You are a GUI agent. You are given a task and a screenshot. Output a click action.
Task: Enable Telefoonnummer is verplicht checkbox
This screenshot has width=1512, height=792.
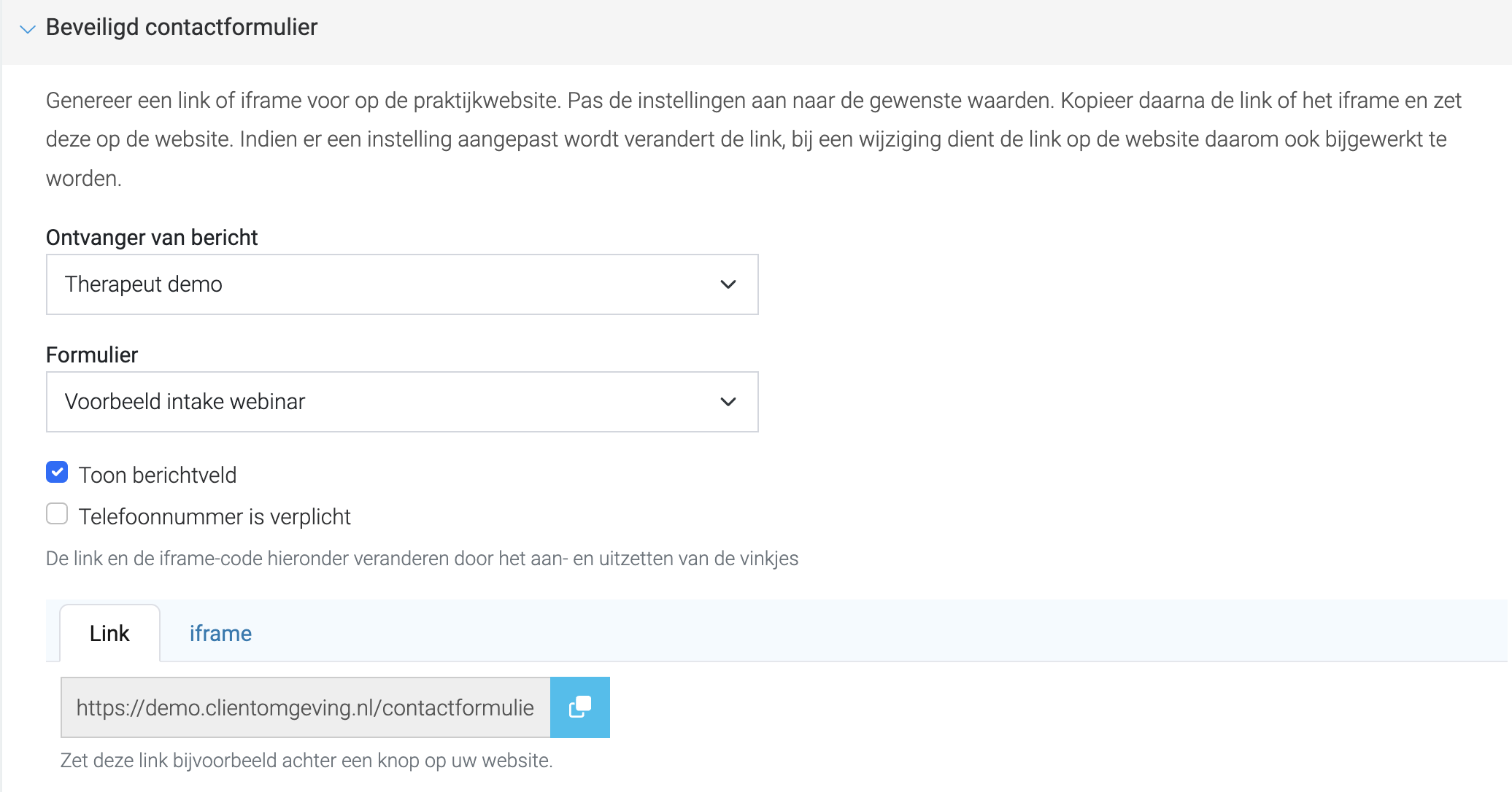pos(57,514)
